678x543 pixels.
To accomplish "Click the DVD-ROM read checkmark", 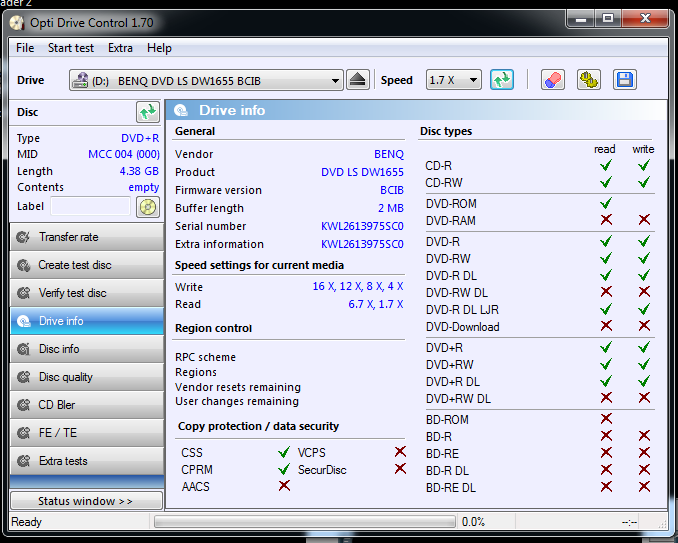I will (606, 203).
